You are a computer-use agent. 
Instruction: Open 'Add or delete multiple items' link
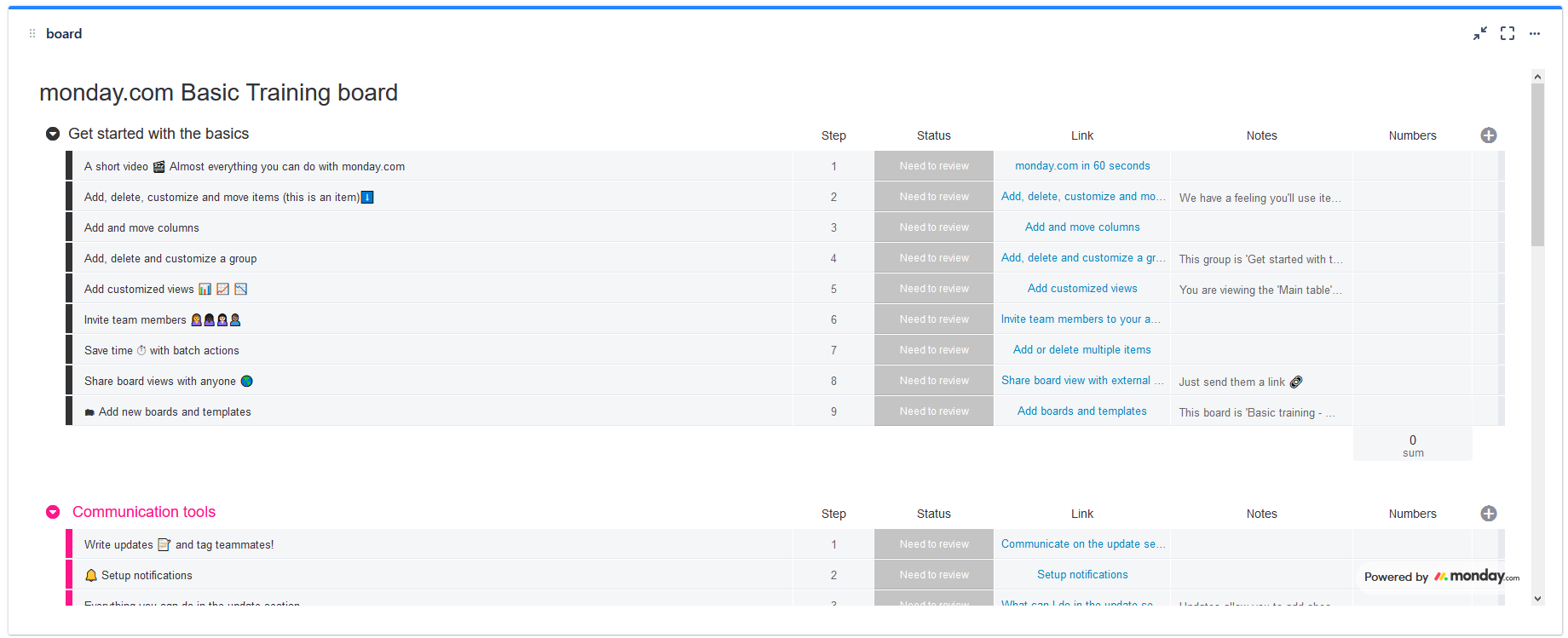(x=1082, y=350)
